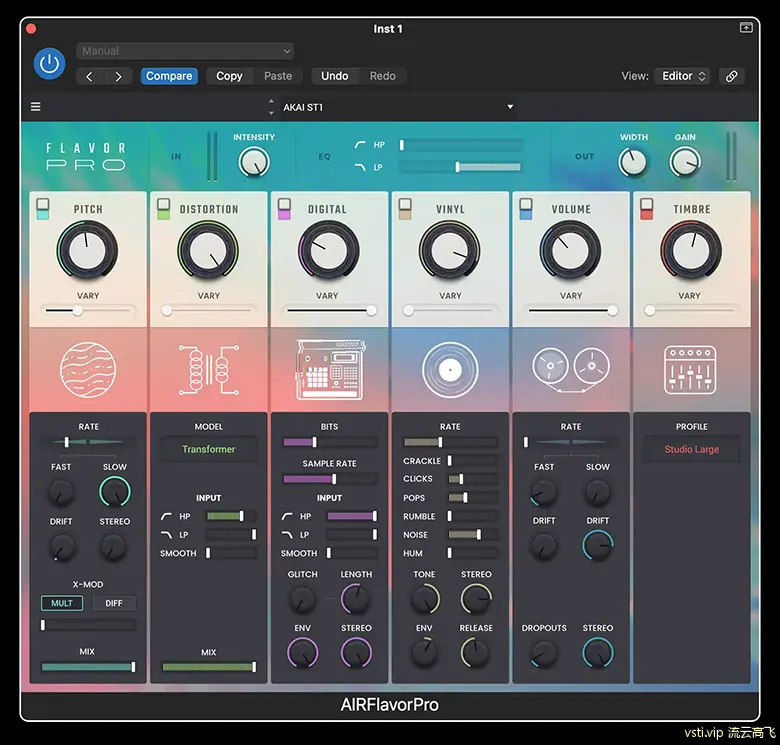Click the Pitch SLOW knob
780x745 pixels.
coord(115,492)
